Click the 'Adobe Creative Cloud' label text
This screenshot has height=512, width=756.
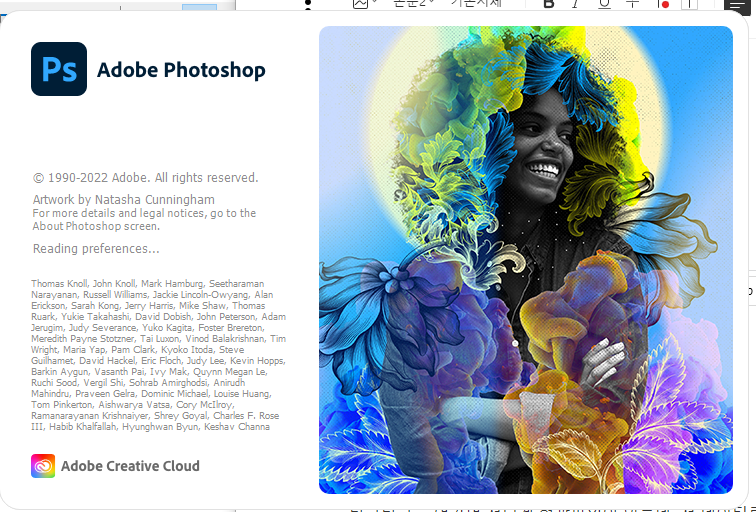130,466
